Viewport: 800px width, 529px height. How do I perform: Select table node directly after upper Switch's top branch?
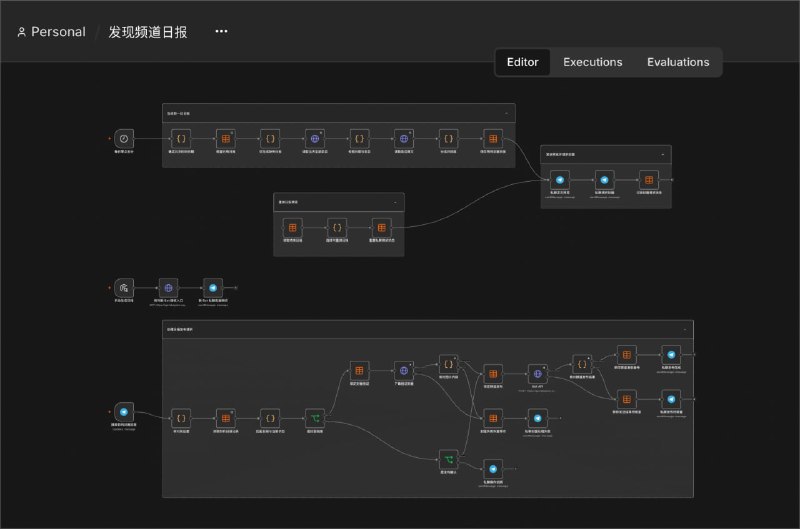[x=359, y=371]
